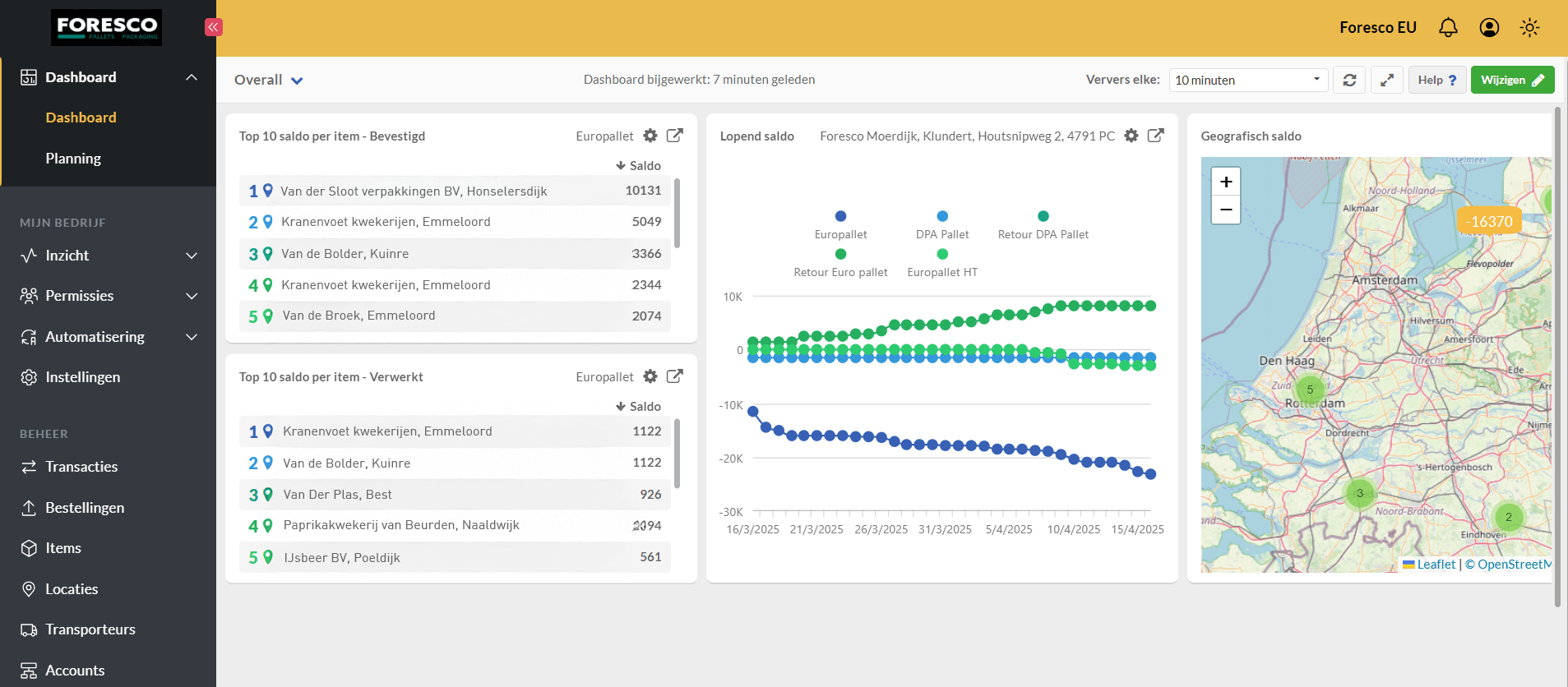Click the Bevestigd list scrollbar
Viewport: 1568px width, 687px height.
pos(677,213)
